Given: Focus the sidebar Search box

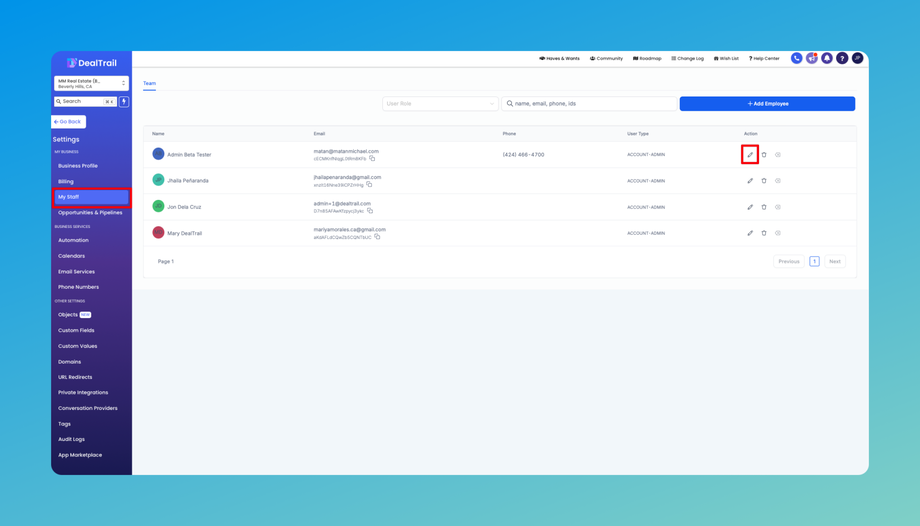Looking at the screenshot, I should tap(86, 102).
